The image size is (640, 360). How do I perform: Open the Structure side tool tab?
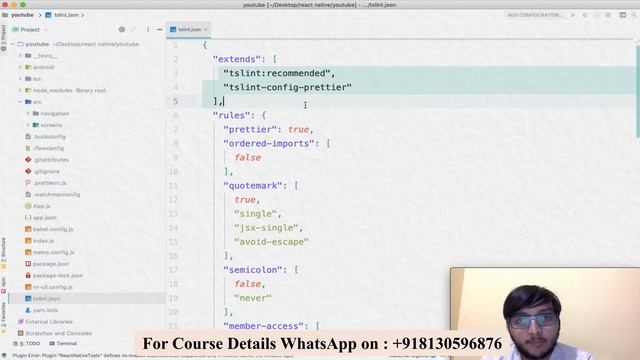tap(4, 252)
